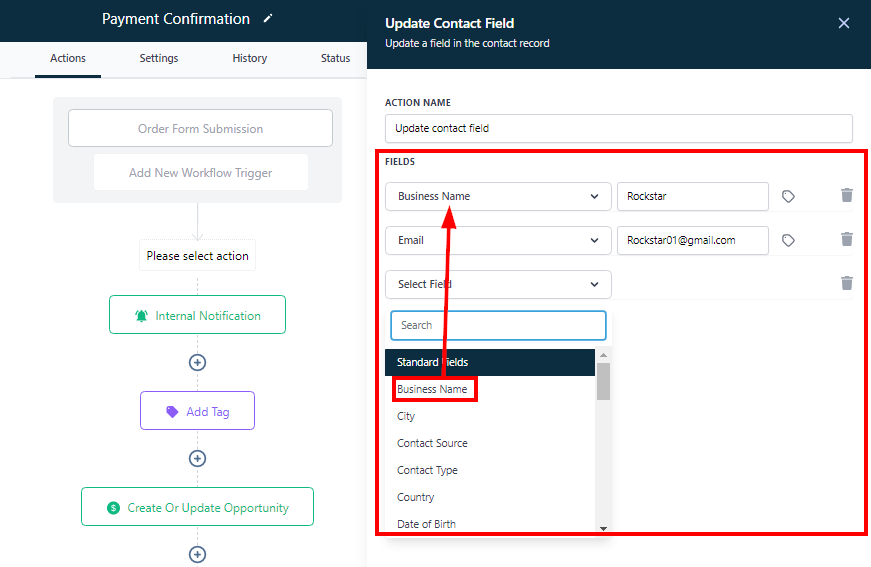Delete the Email field row

pyautogui.click(x=847, y=240)
